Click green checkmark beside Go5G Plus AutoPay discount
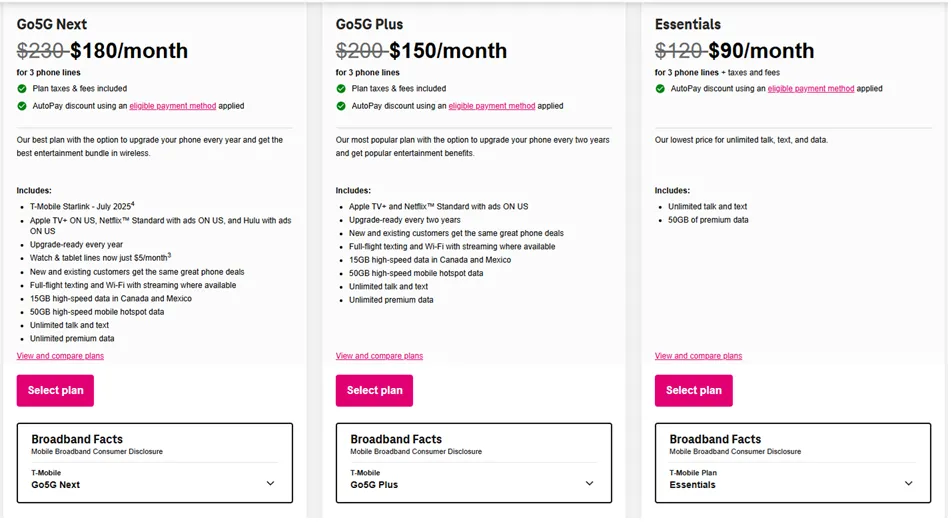This screenshot has width=951, height=522. 341,106
